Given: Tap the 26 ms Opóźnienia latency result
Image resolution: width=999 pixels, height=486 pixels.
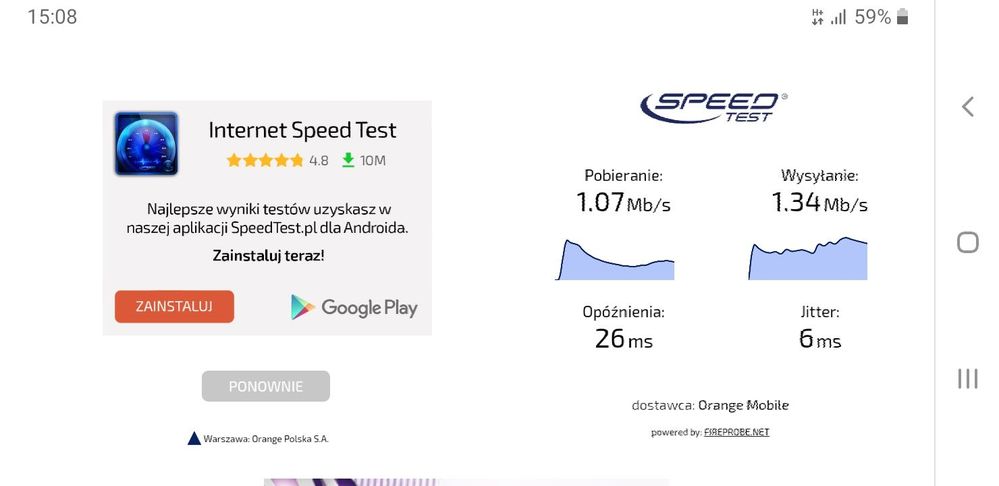Looking at the screenshot, I should [x=623, y=339].
